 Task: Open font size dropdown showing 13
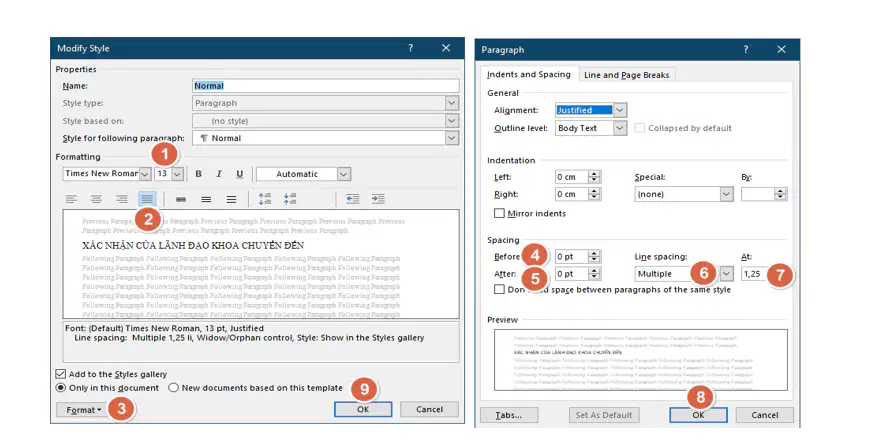(178, 174)
